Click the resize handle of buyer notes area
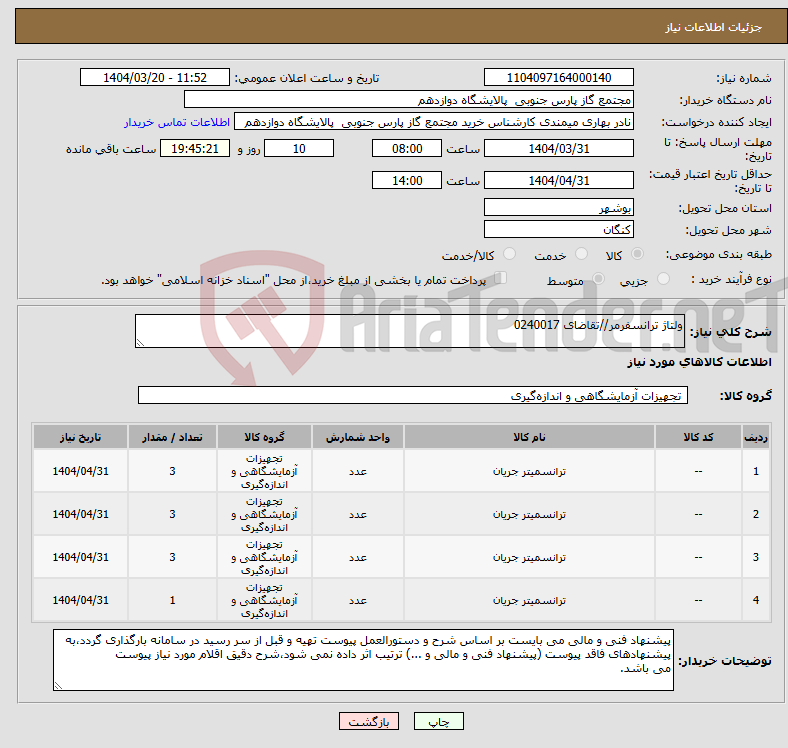Viewport: 788px width, 748px height. coord(58,685)
